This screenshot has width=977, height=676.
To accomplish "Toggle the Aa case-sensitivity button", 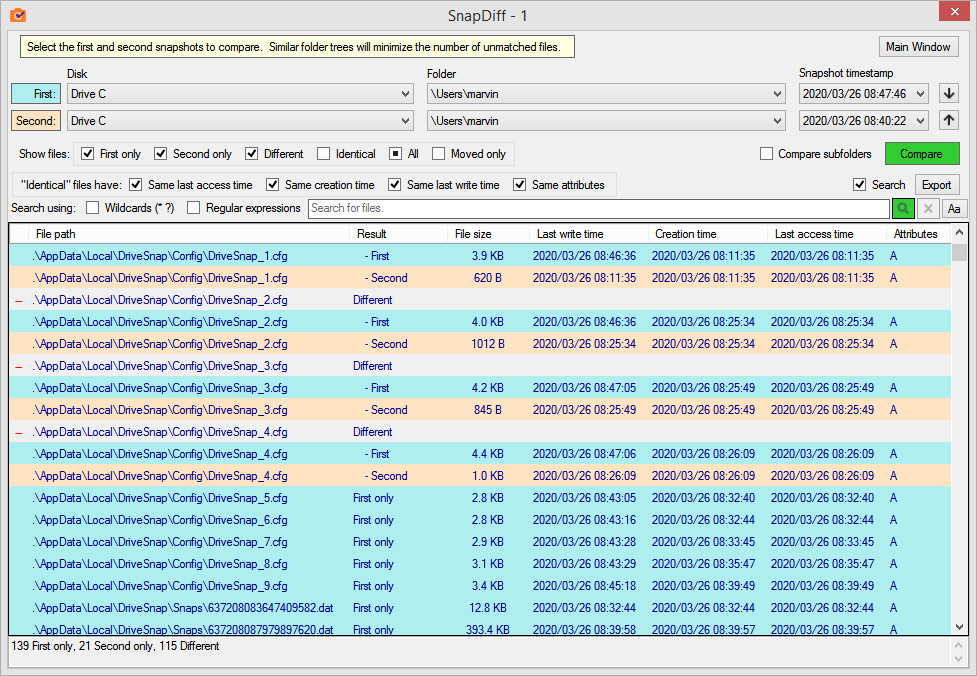I will click(954, 208).
